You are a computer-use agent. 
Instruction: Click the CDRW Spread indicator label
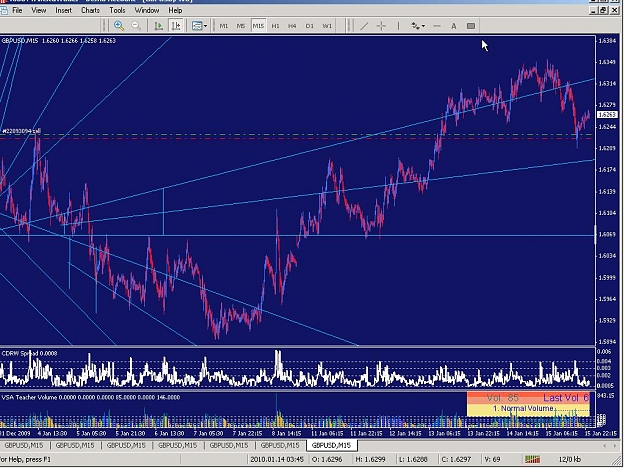(x=29, y=353)
